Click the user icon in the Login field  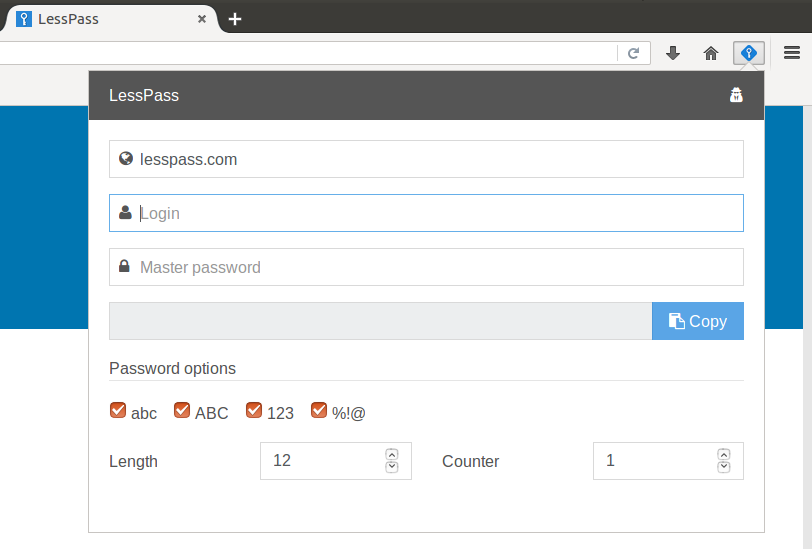click(x=125, y=212)
